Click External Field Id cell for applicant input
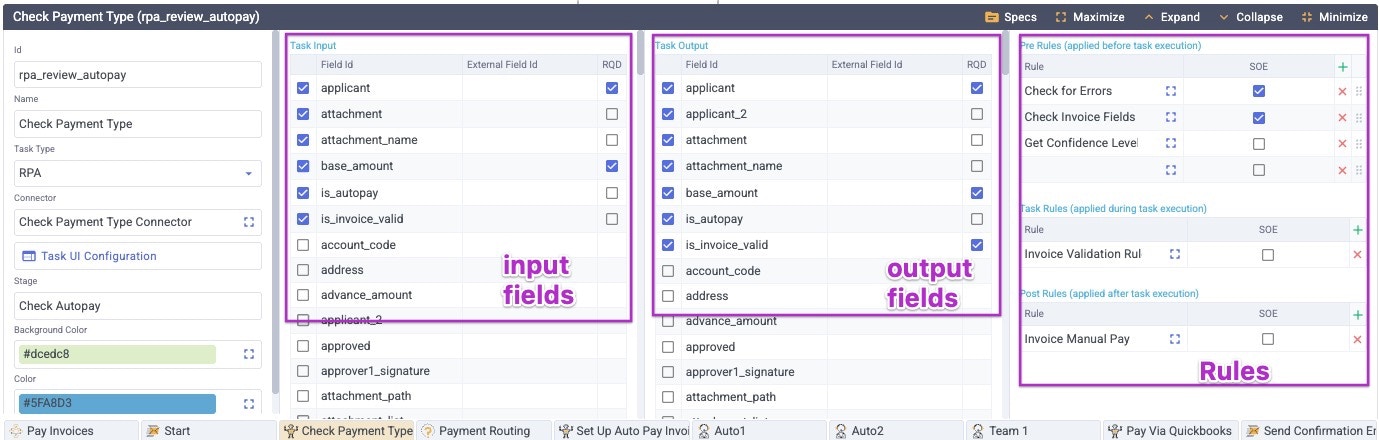Viewport: 1379px width, 440px height. pos(530,88)
